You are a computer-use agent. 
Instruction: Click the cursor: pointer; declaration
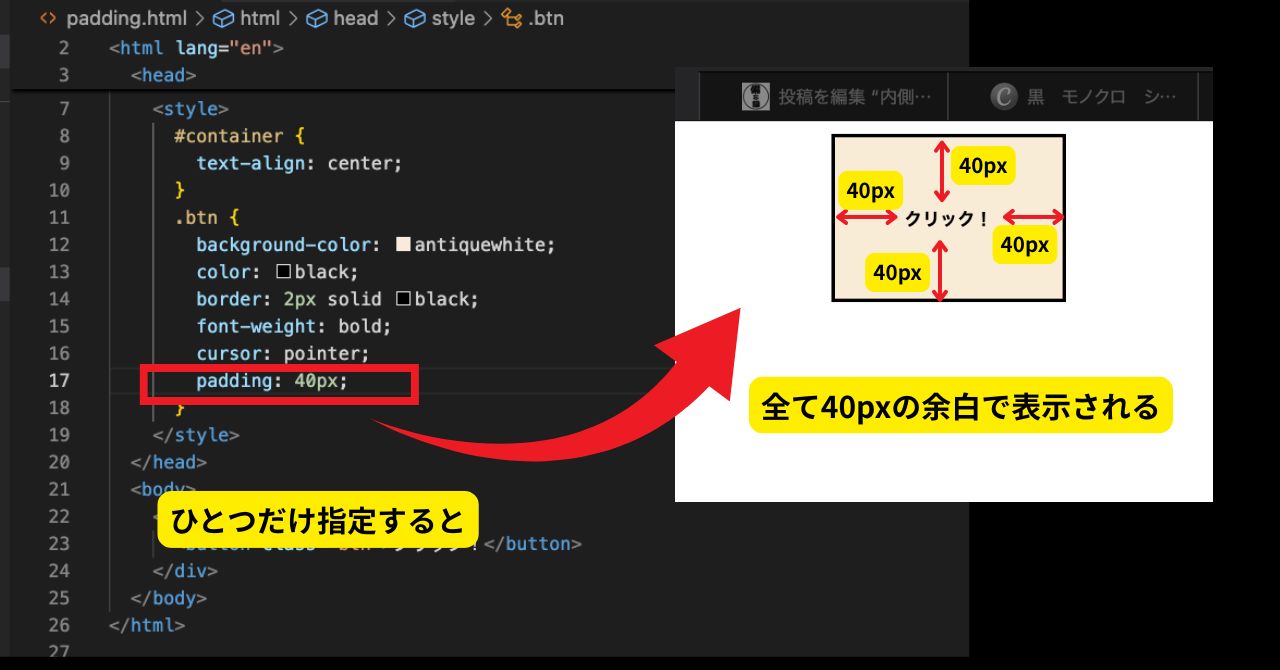coord(283,353)
